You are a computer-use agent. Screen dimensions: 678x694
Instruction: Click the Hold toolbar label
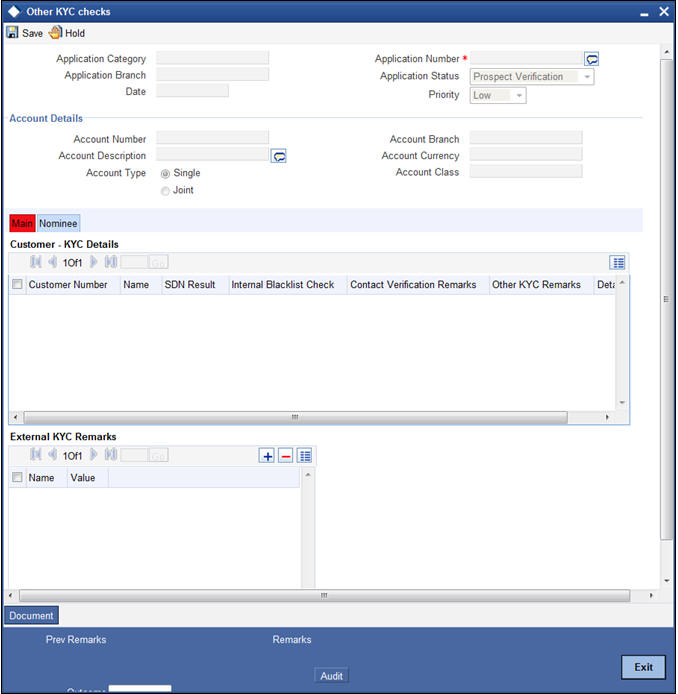[75, 33]
